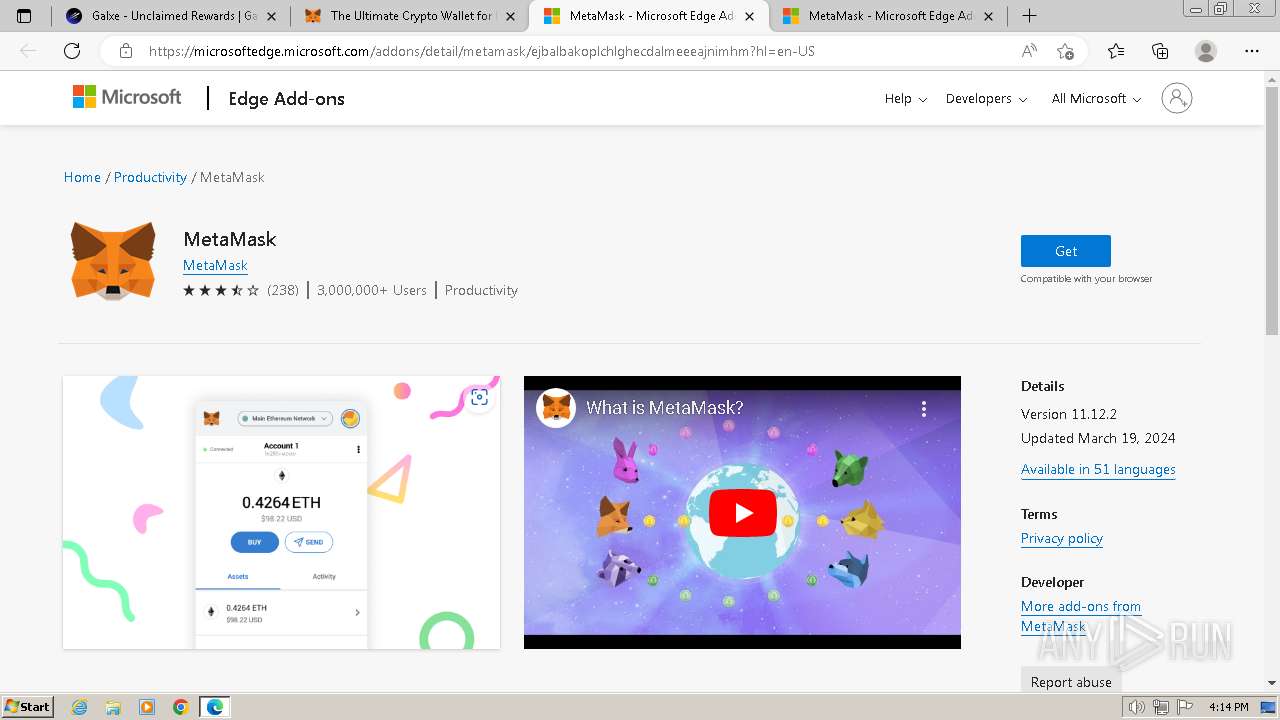
Task: Open Windows Media Player from taskbar
Action: coord(147,707)
